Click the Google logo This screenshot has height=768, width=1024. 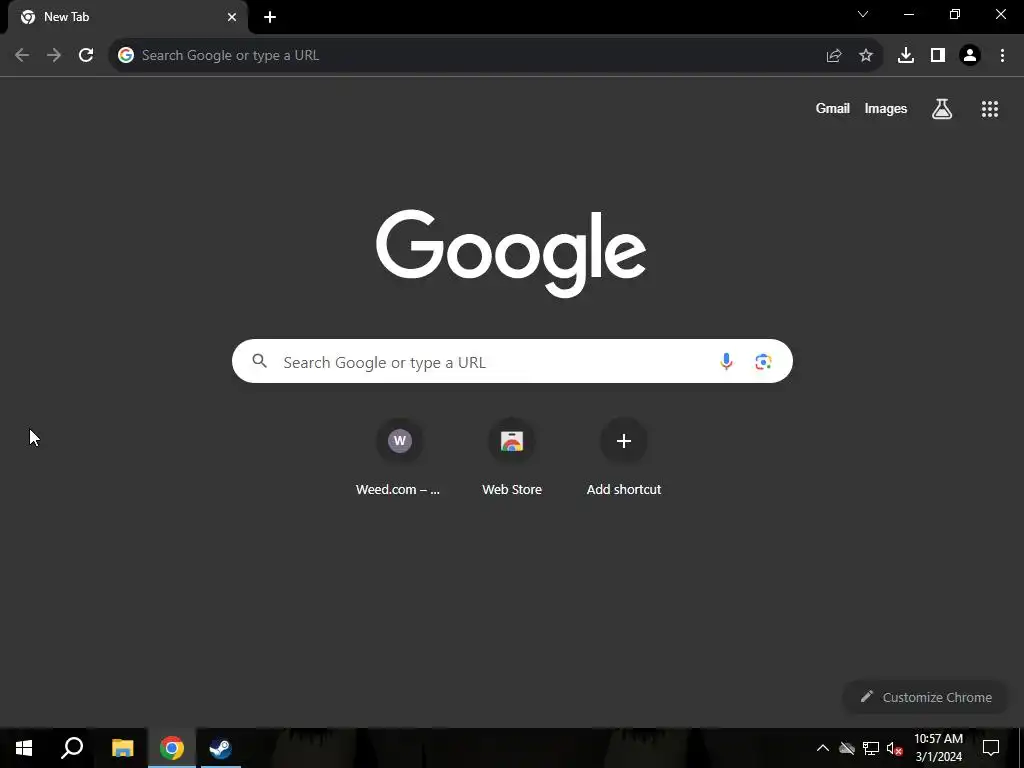[x=511, y=253]
